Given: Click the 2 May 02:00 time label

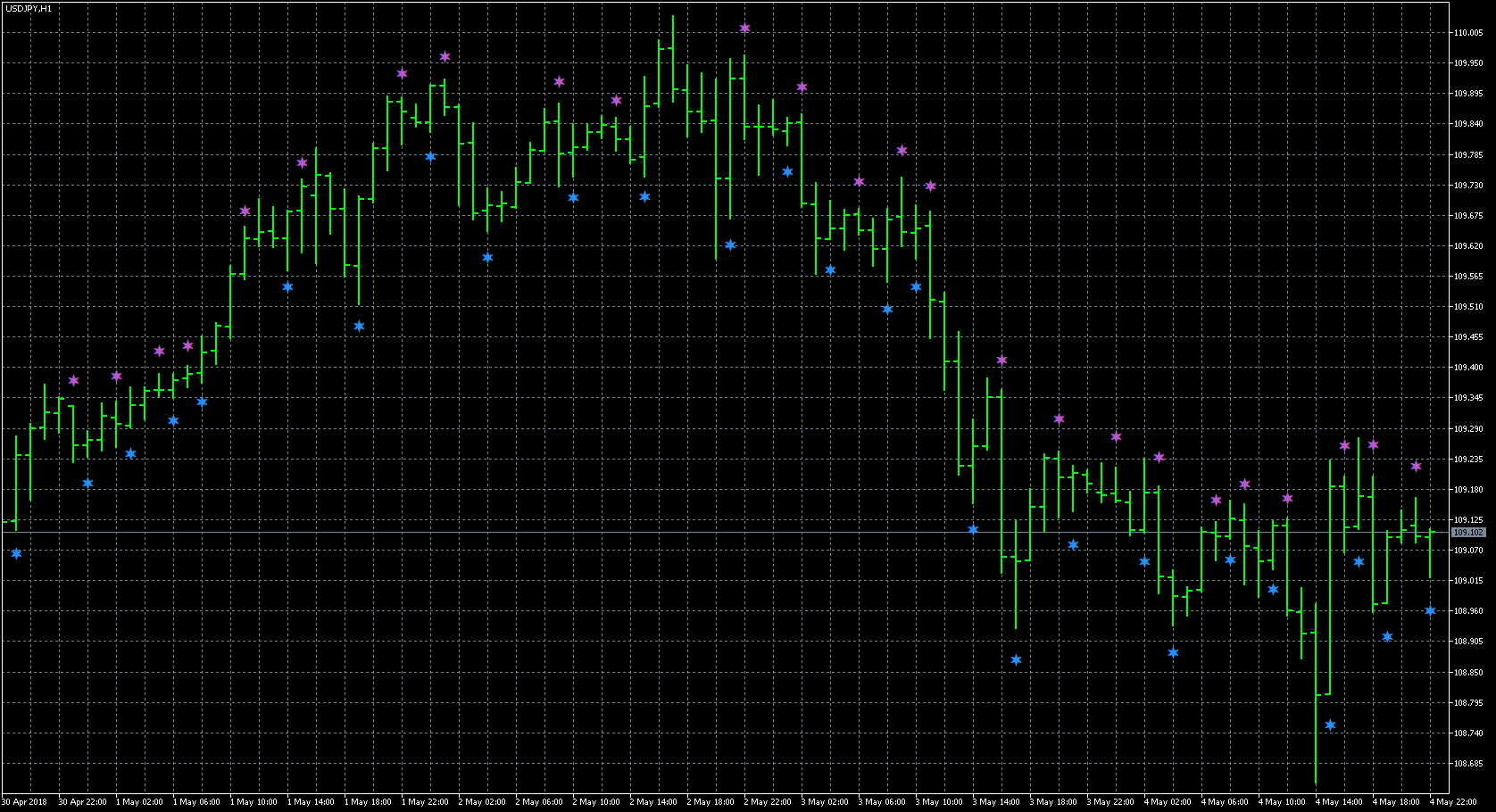Looking at the screenshot, I should (x=482, y=802).
